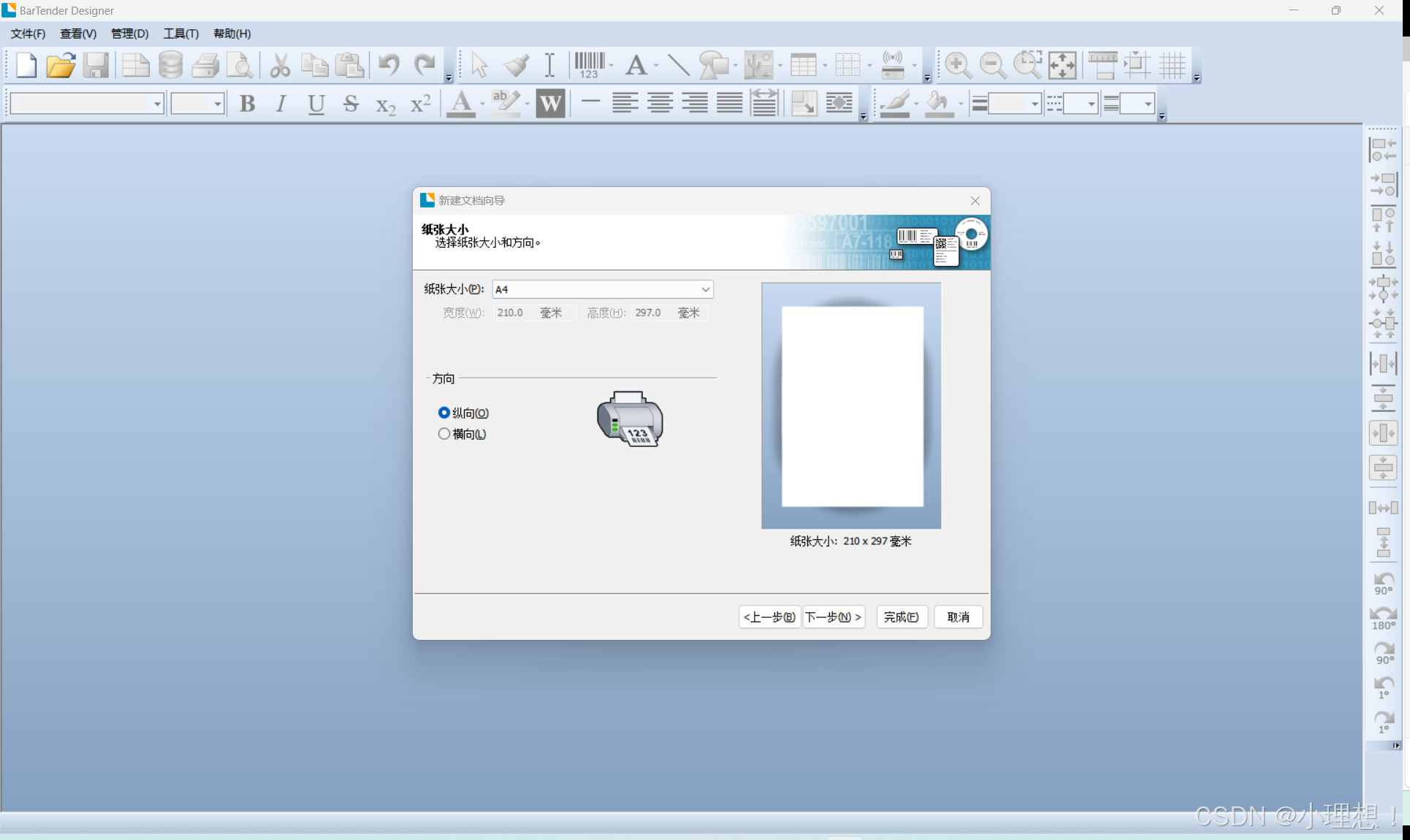
Task: Open the 文件(F) menu
Action: click(x=28, y=34)
